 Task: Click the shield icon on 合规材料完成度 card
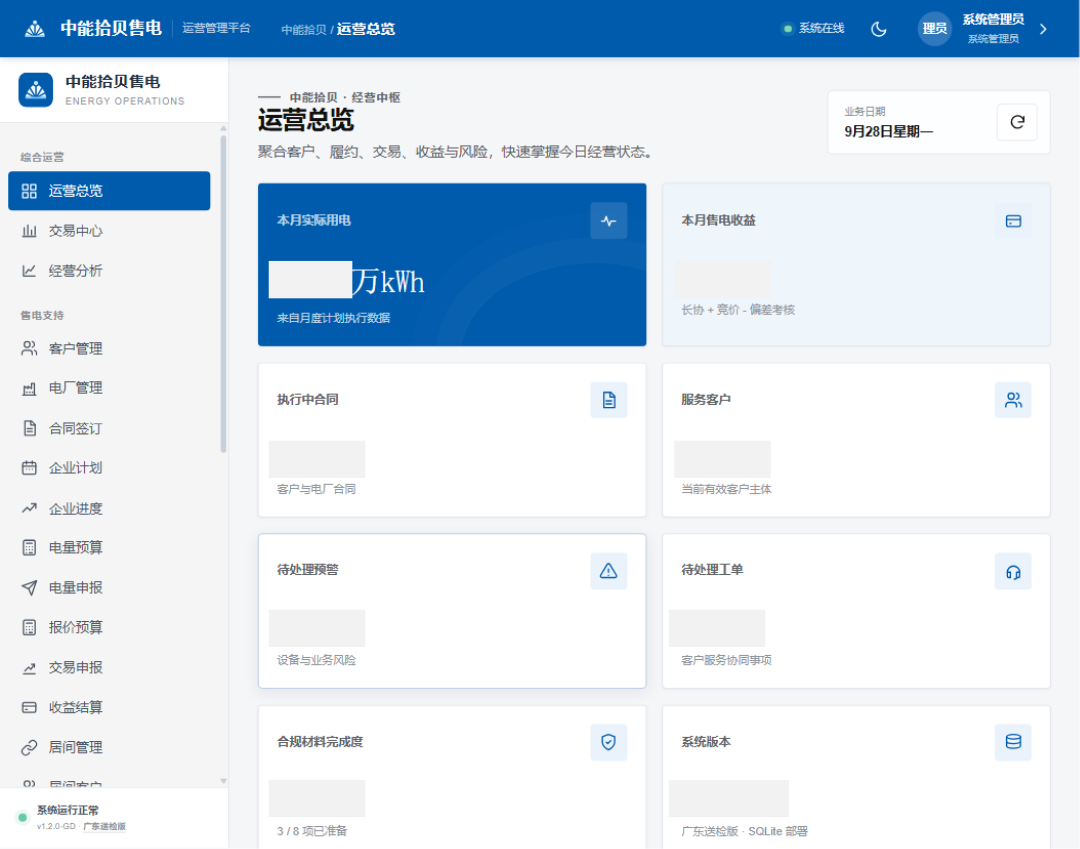tap(608, 742)
